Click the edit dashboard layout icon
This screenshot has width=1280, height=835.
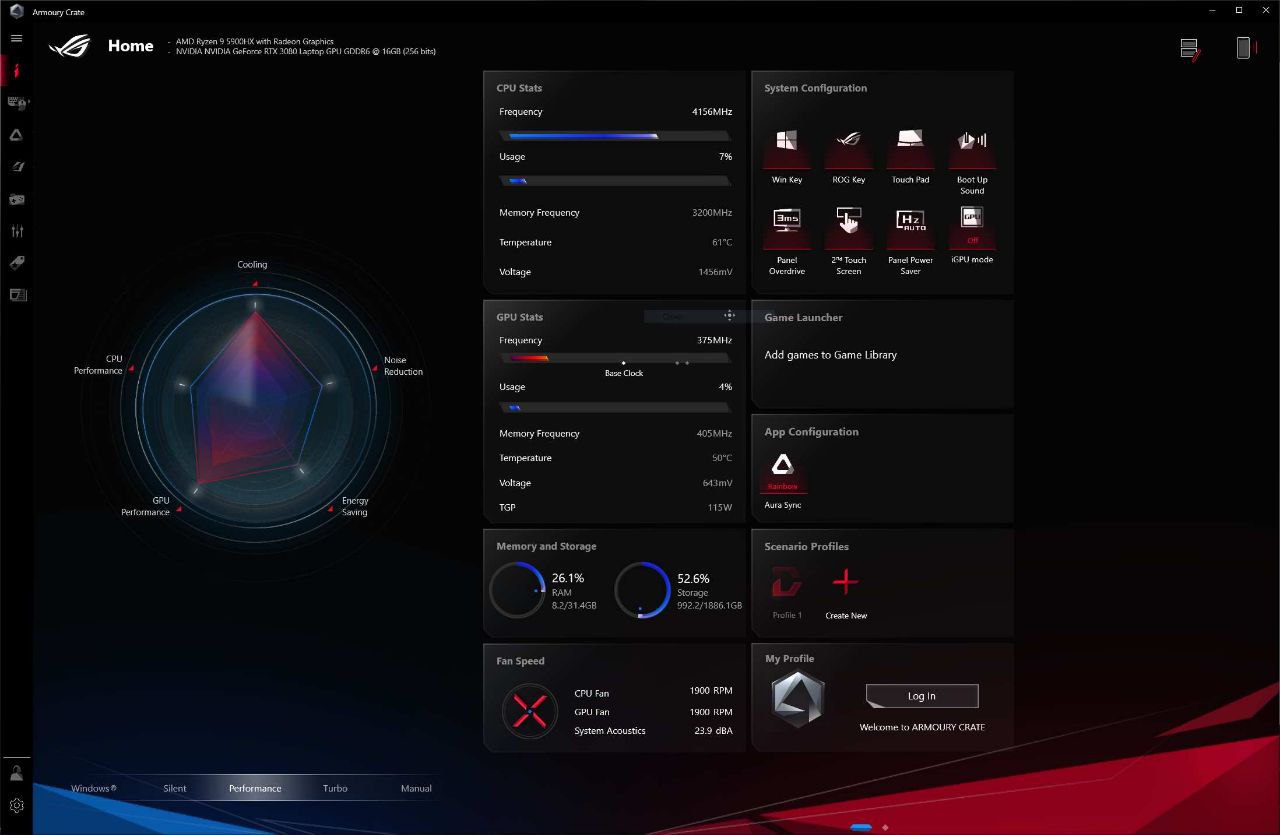[x=1190, y=49]
